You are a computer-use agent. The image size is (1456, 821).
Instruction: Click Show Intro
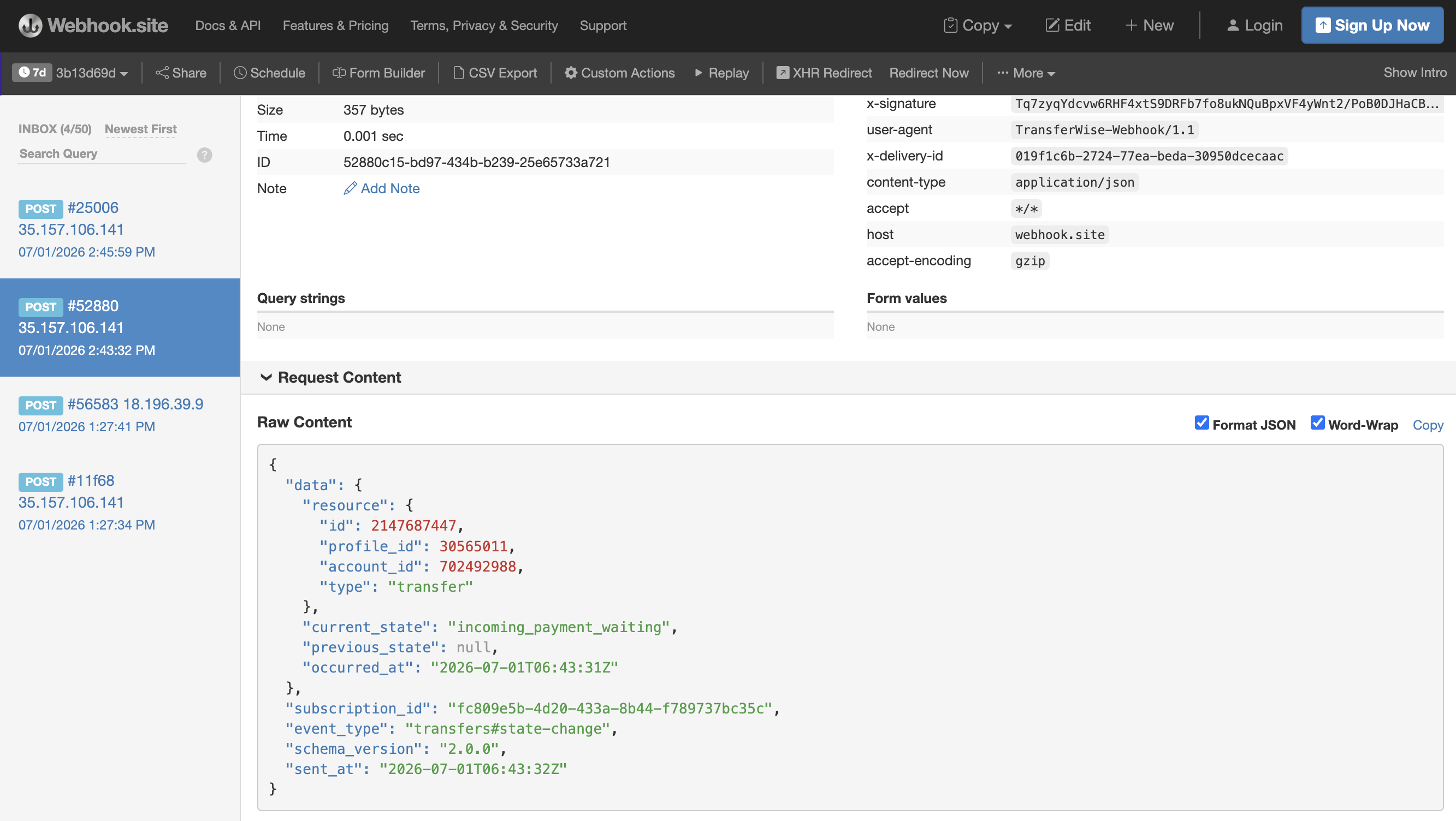(x=1414, y=72)
